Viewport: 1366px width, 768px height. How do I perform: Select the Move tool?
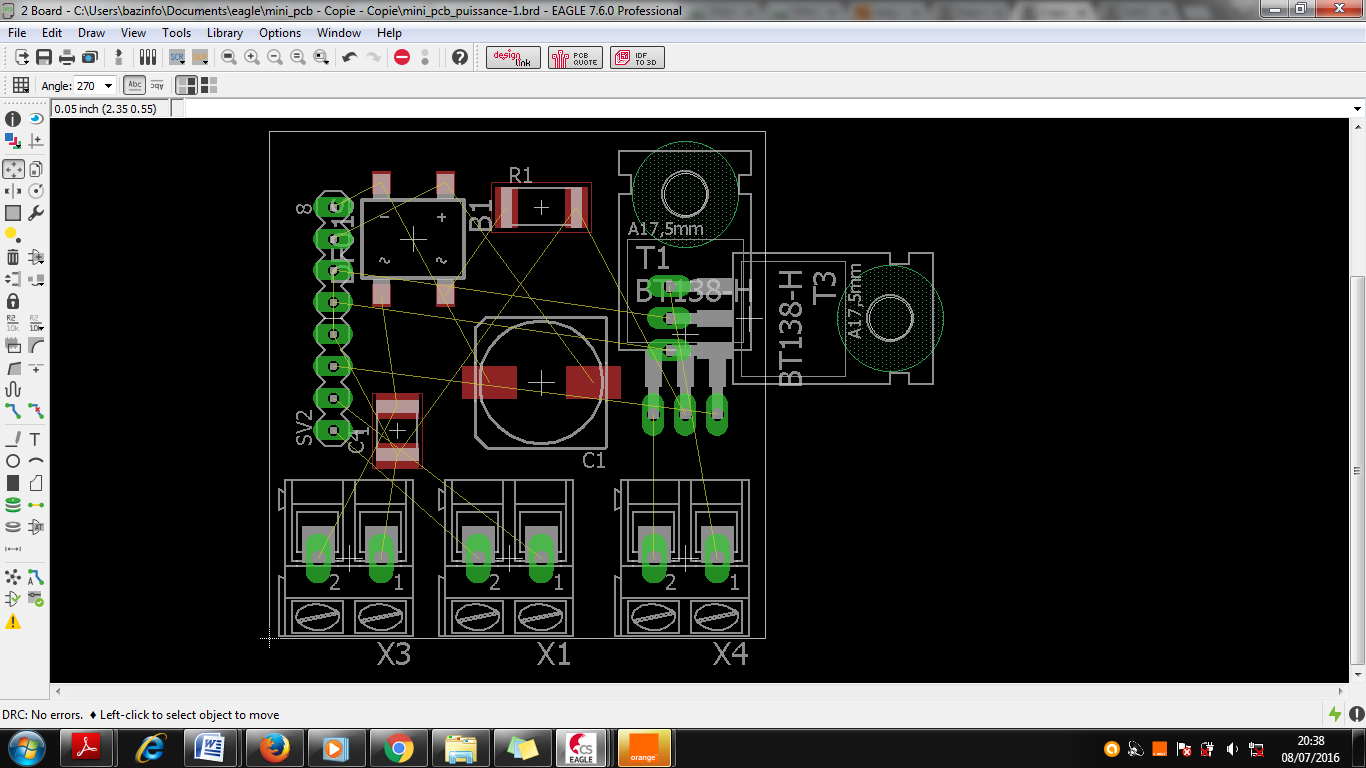point(13,169)
